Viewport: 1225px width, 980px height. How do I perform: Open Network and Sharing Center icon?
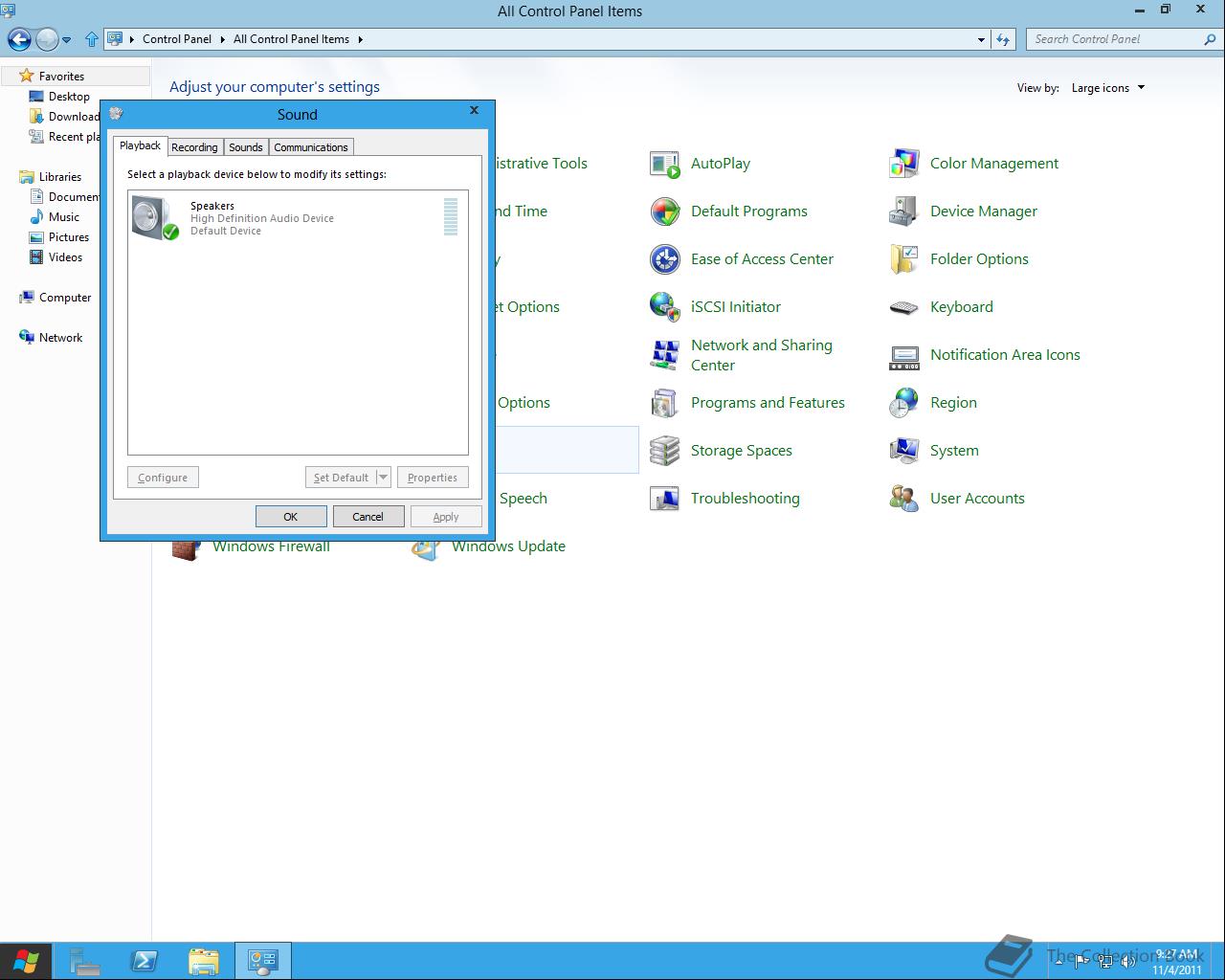[664, 355]
